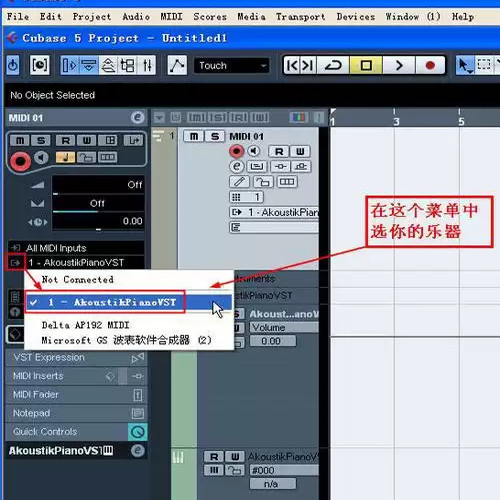The width and height of the screenshot is (500, 500).
Task: Mute MIDI 01 in the Inspector
Action: pyautogui.click(x=20, y=140)
